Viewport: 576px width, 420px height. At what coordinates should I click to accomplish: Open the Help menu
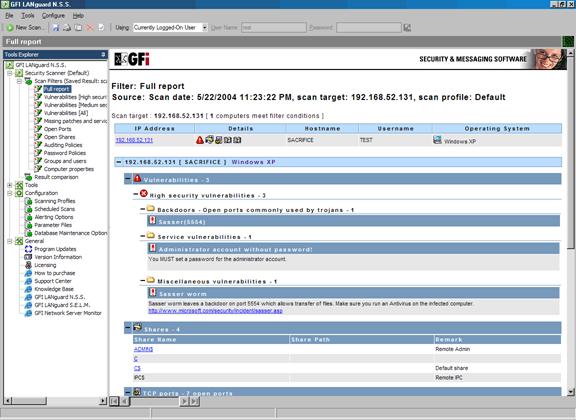click(x=78, y=16)
